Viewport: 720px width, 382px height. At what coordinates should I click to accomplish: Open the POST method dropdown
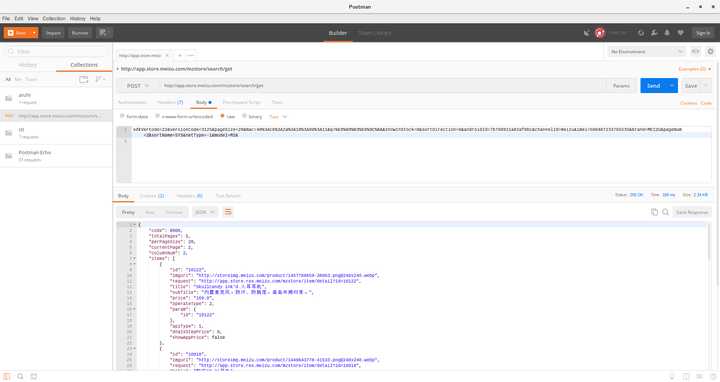137,86
